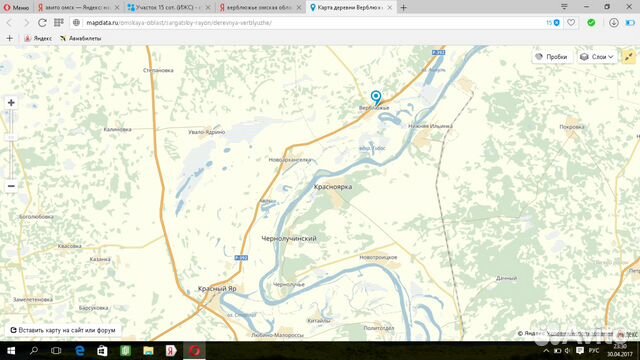The width and height of the screenshot is (640, 360).
Task: Switch to the Участок 15 сот. tab
Action: click(x=169, y=7)
